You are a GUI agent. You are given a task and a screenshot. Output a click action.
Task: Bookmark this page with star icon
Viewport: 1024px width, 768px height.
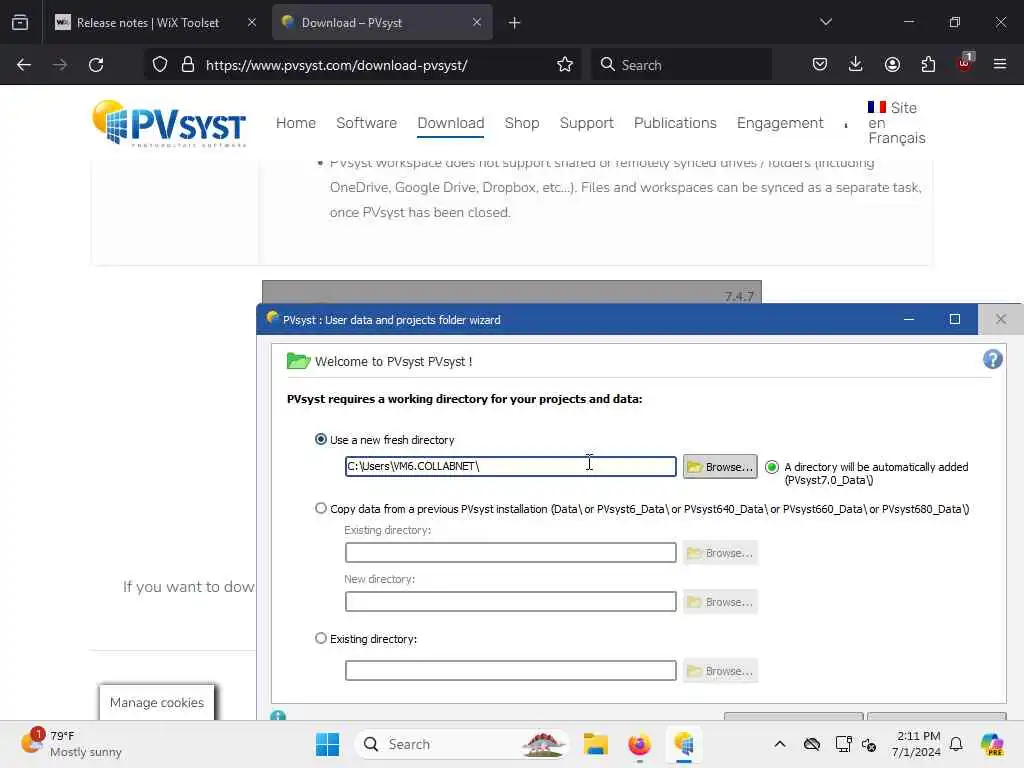coord(565,65)
